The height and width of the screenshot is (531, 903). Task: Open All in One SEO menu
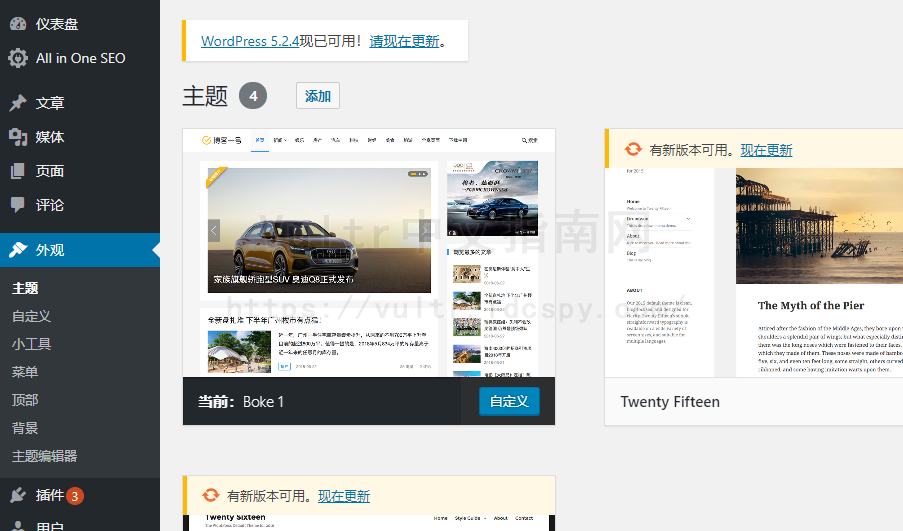pos(80,58)
